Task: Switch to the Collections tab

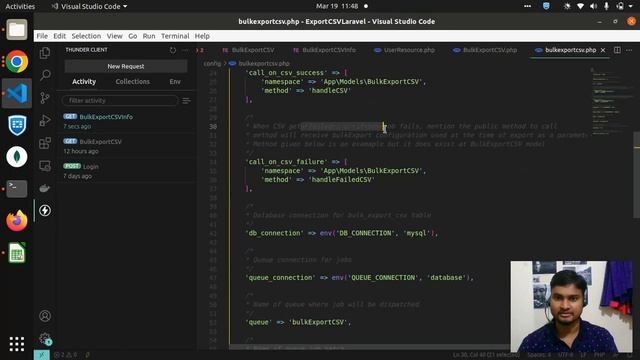Action: pyautogui.click(x=133, y=82)
